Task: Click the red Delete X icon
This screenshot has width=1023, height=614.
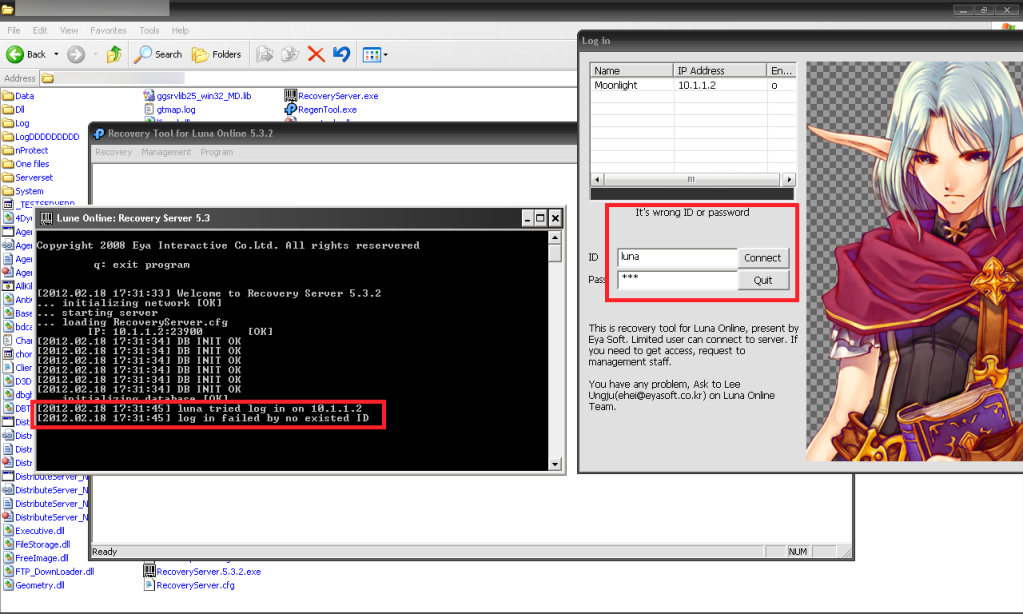Action: [x=316, y=54]
